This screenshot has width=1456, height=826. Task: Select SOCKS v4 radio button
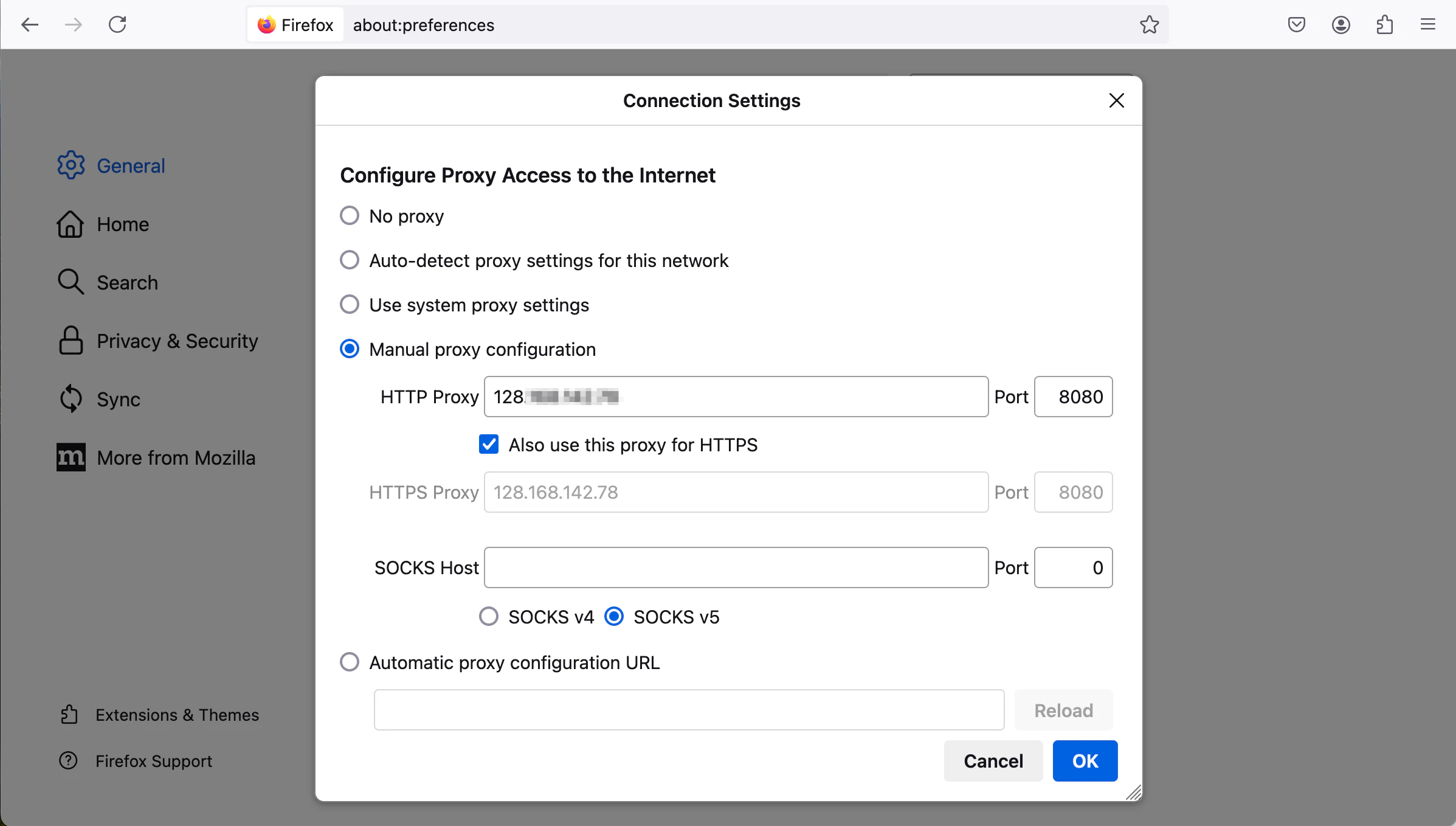click(x=489, y=617)
